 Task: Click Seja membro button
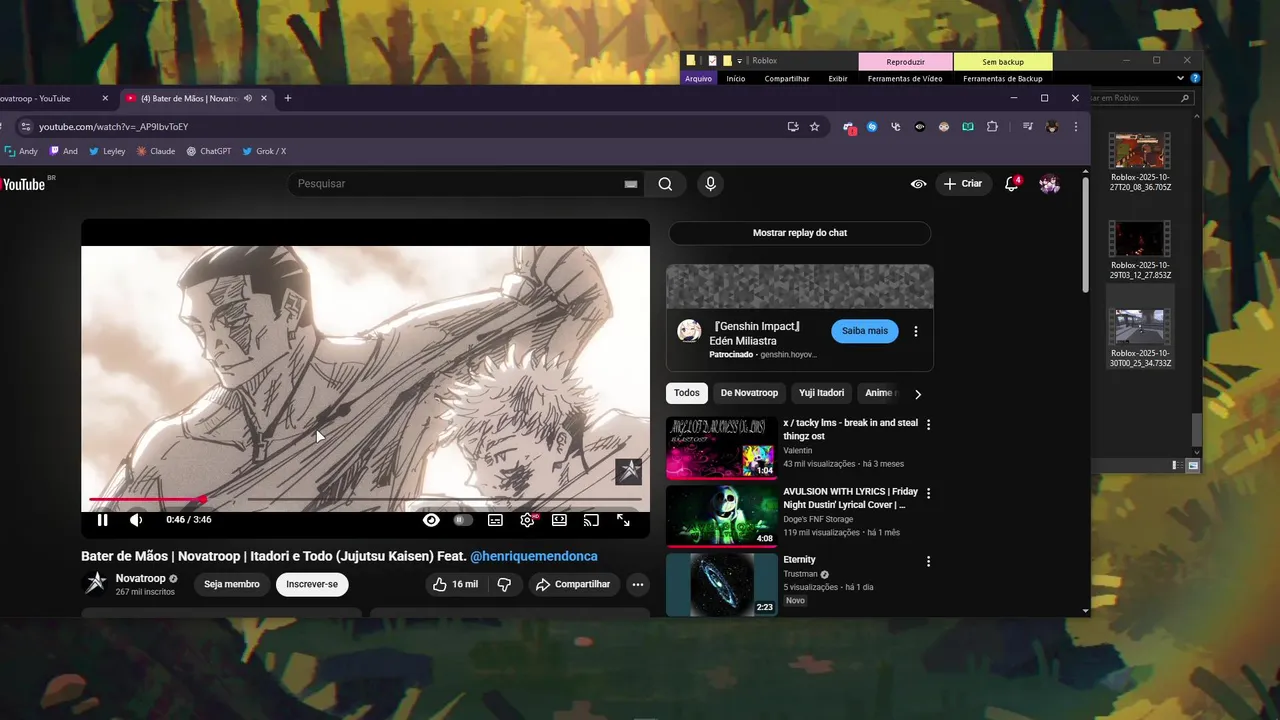(x=232, y=584)
